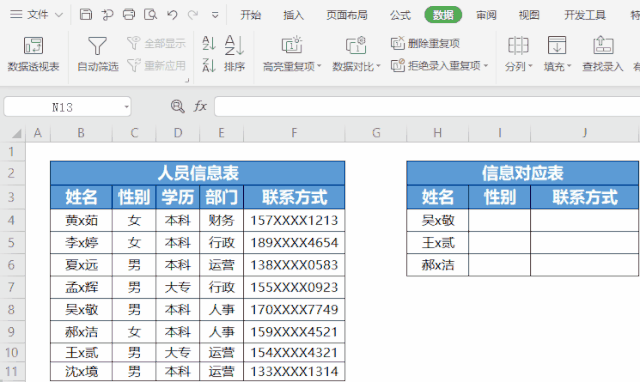Switch to the 开始 tab
This screenshot has height=382, width=640.
250,16
